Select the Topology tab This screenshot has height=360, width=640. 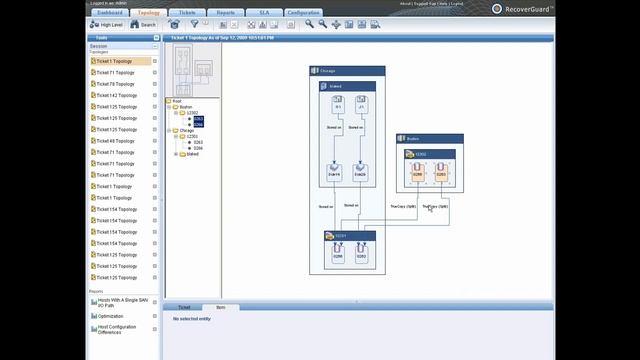coord(149,13)
